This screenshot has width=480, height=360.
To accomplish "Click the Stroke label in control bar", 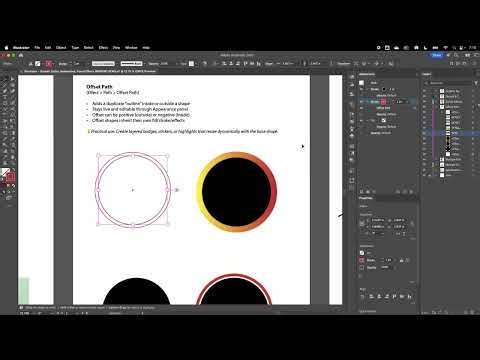I will [63, 63].
